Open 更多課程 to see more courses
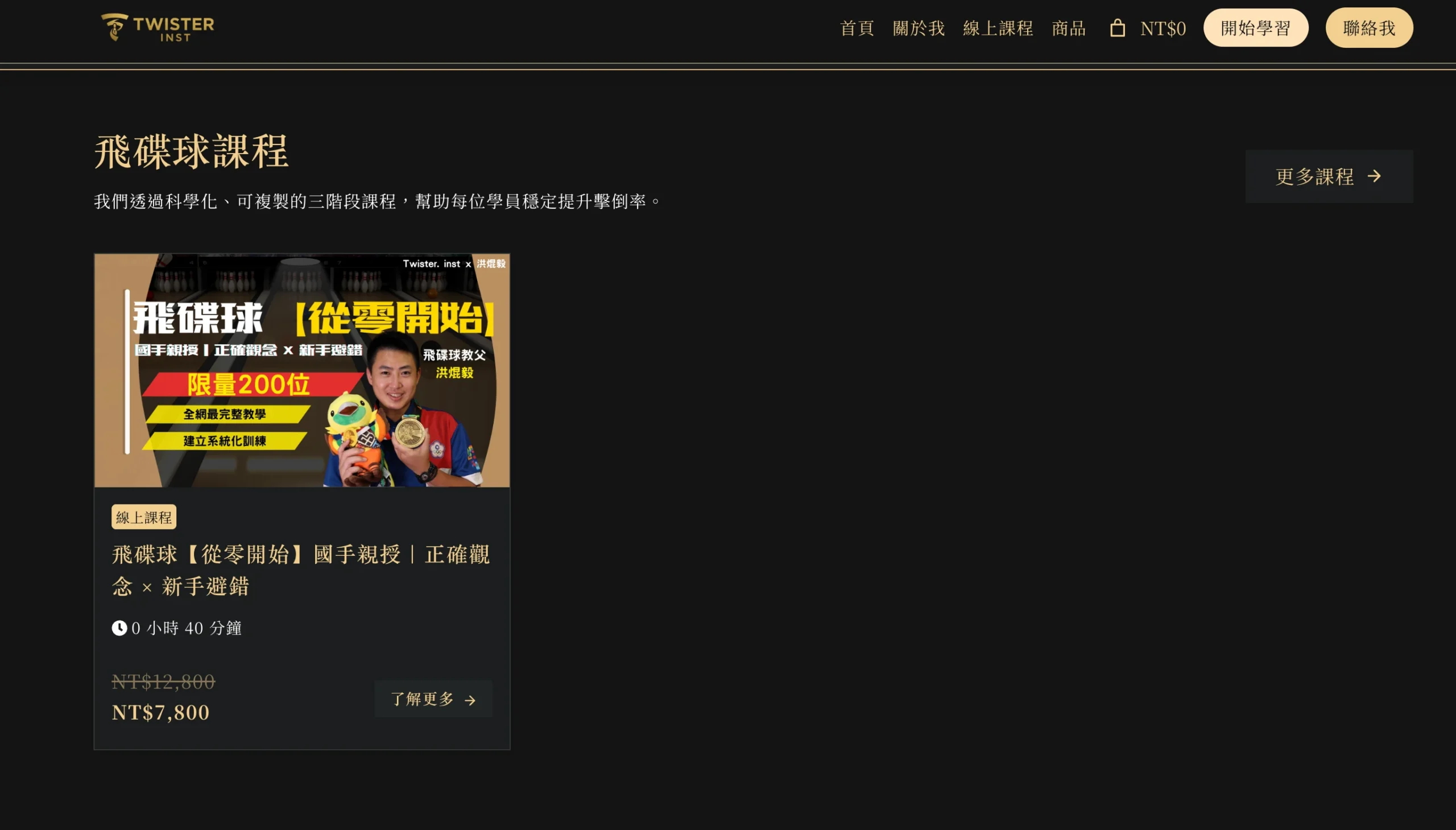The width and height of the screenshot is (1456, 830). point(1329,176)
